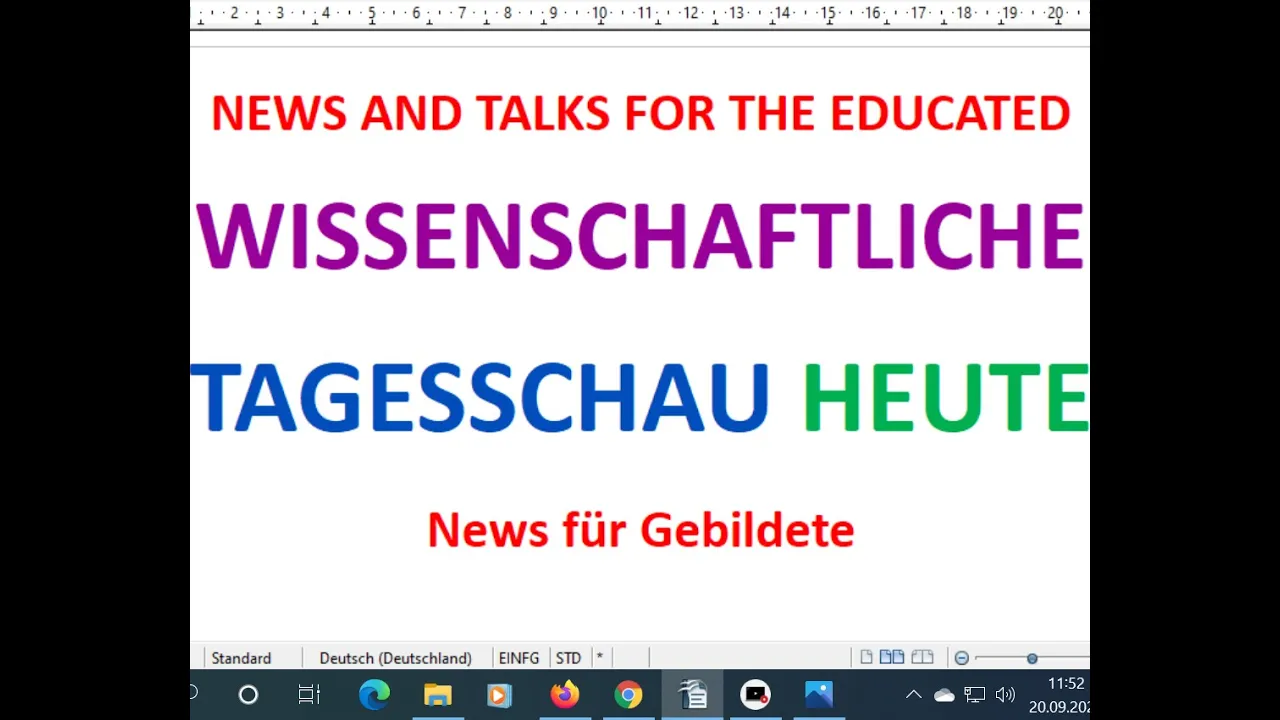Click the blue word TAGESSCHAU
This screenshot has height=720, width=1280.
(x=480, y=397)
